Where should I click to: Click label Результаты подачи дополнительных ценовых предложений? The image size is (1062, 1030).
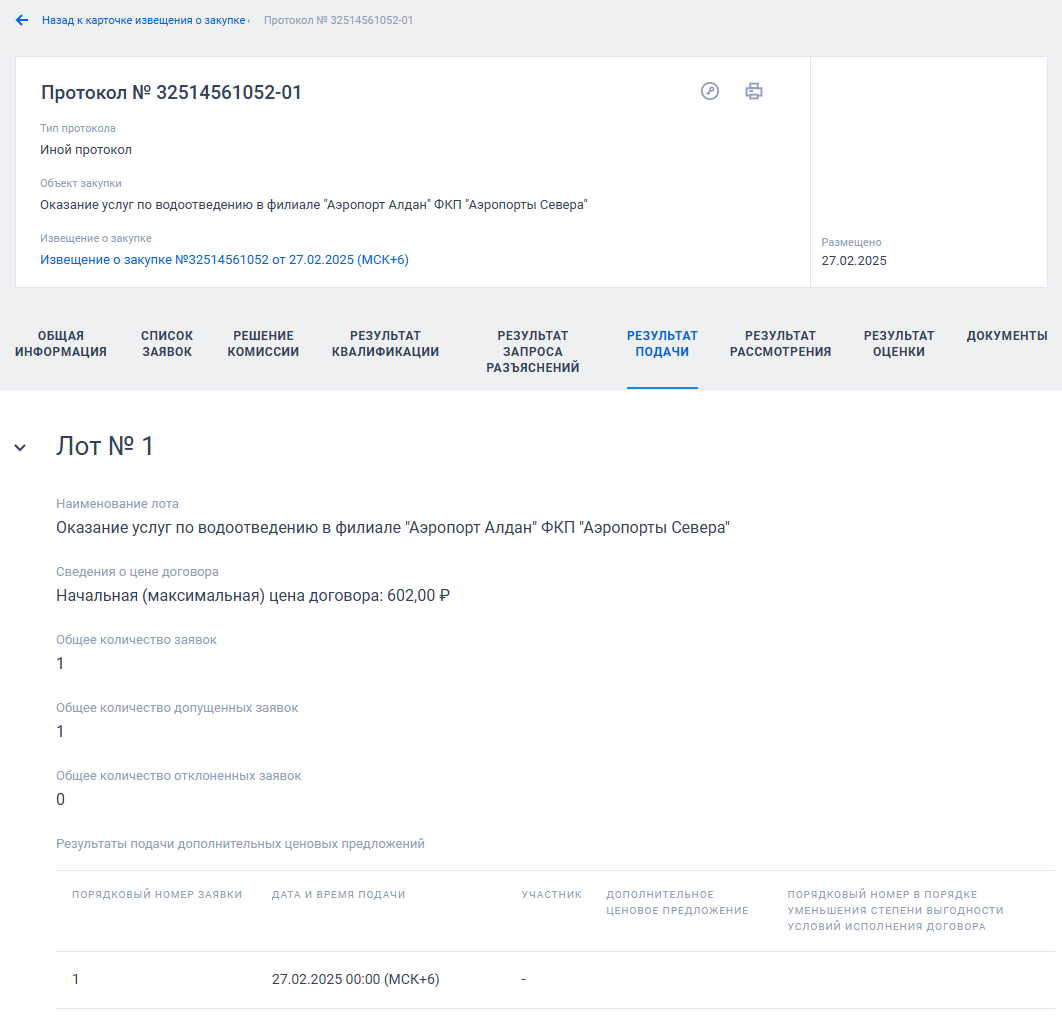click(240, 844)
